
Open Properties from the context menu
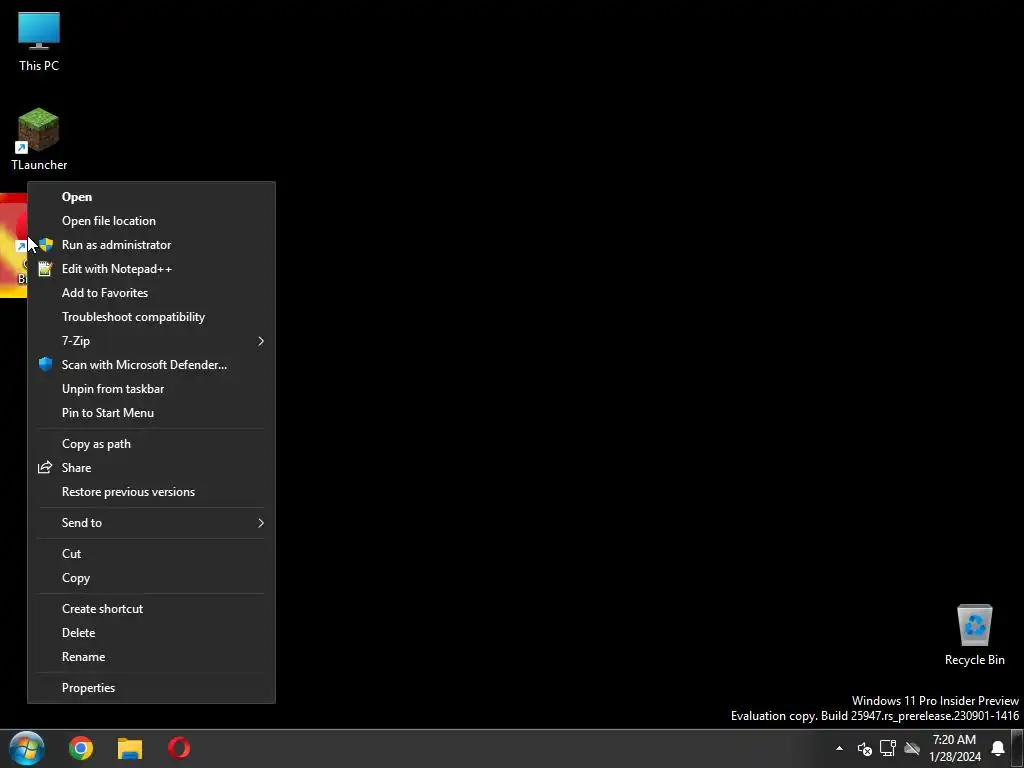tap(151, 688)
